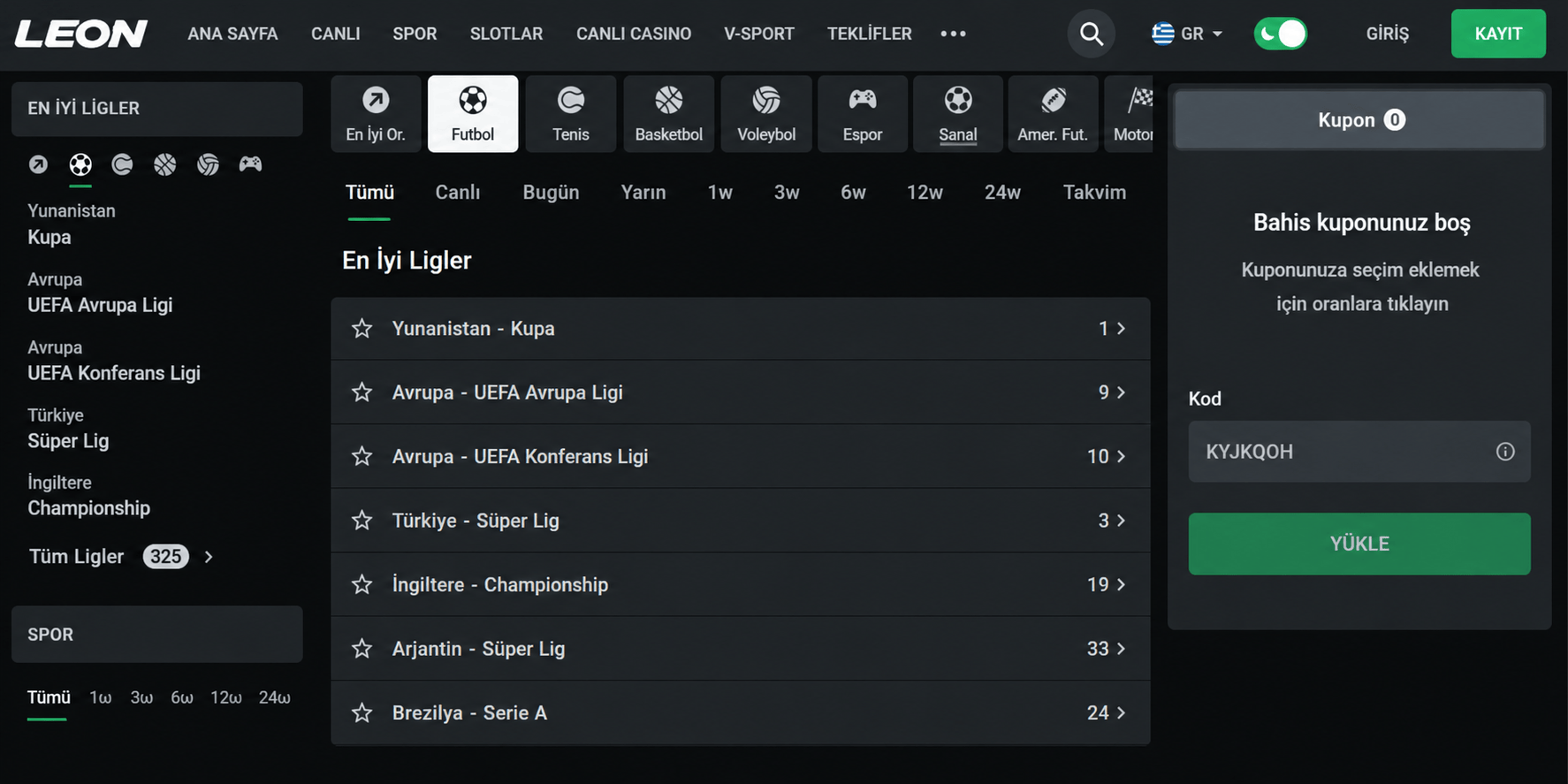
Task: Select the Sanal virtual sports tile
Action: (958, 114)
